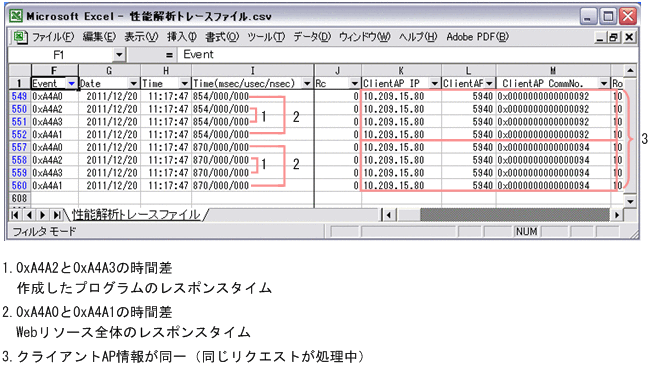Open the 挿入(I) menu

(x=182, y=37)
